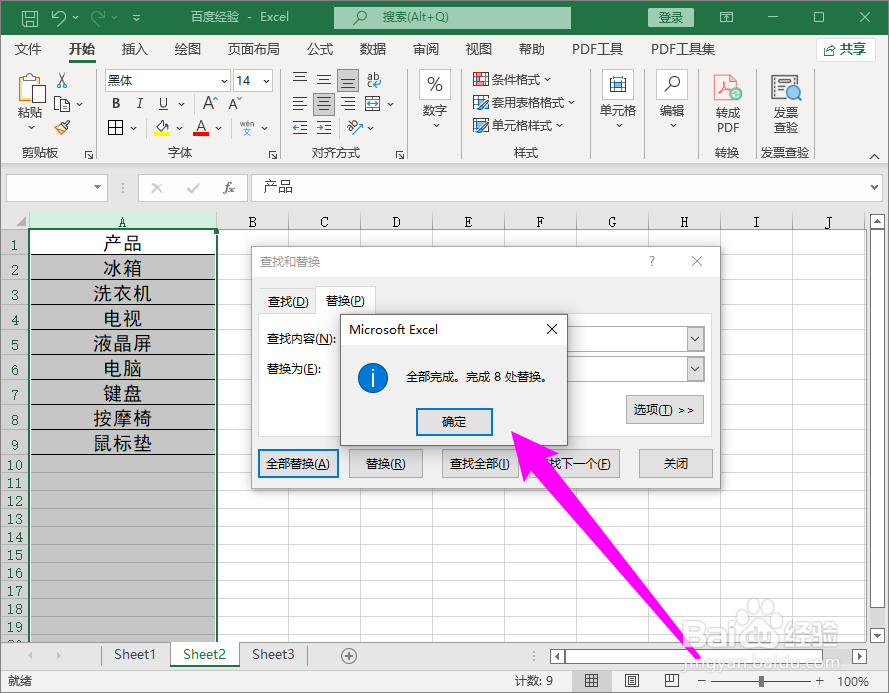
Task: Click the Increase Indent icon
Action: pos(324,128)
